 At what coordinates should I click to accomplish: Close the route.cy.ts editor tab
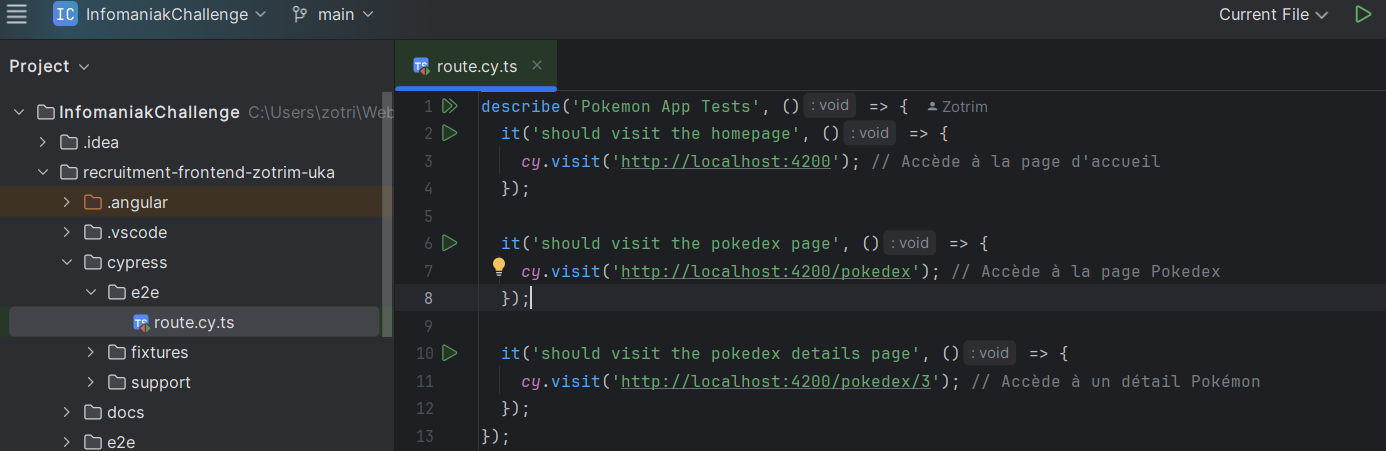click(x=537, y=65)
